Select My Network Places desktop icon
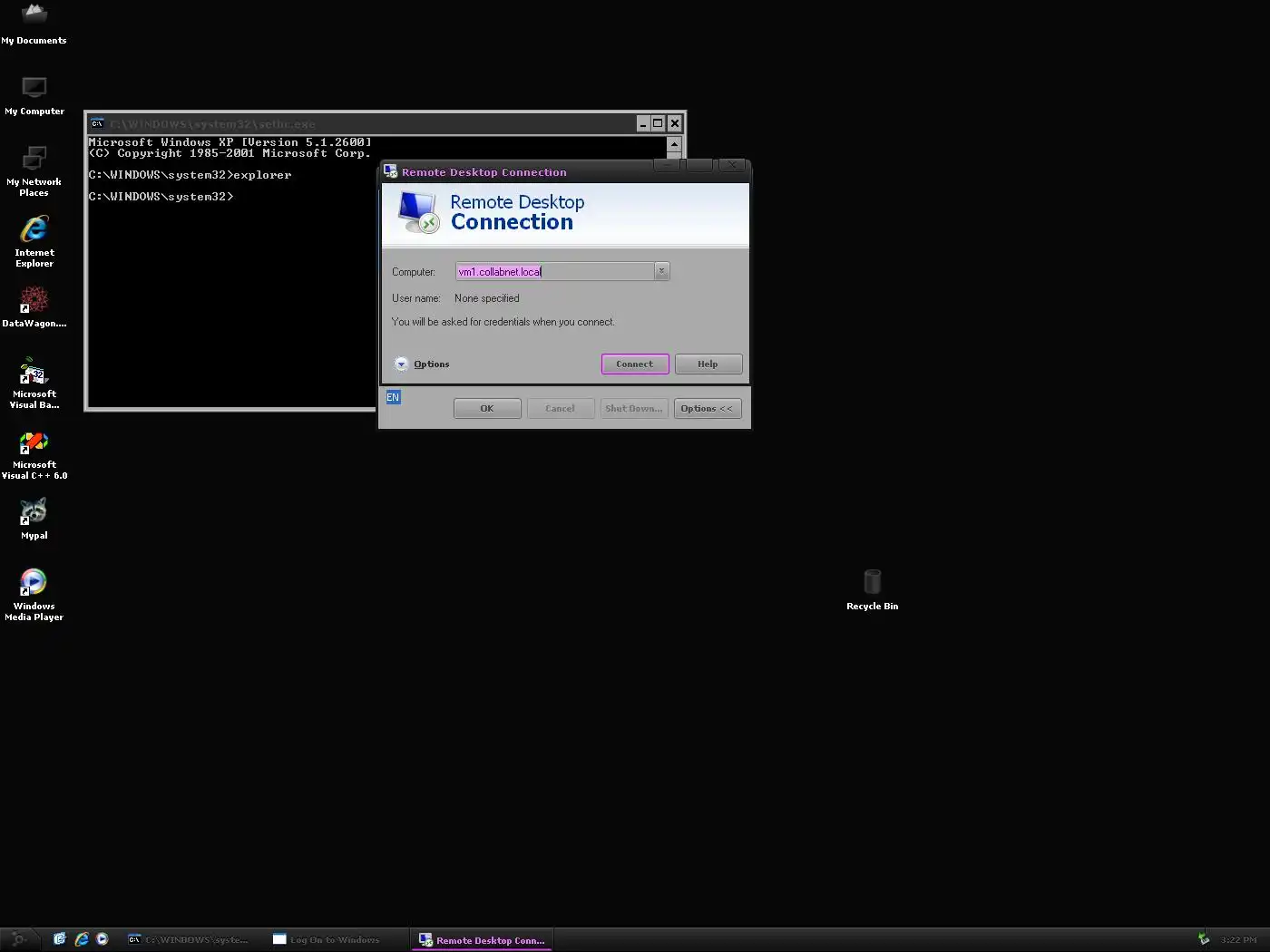The width and height of the screenshot is (1270, 952). pyautogui.click(x=34, y=172)
